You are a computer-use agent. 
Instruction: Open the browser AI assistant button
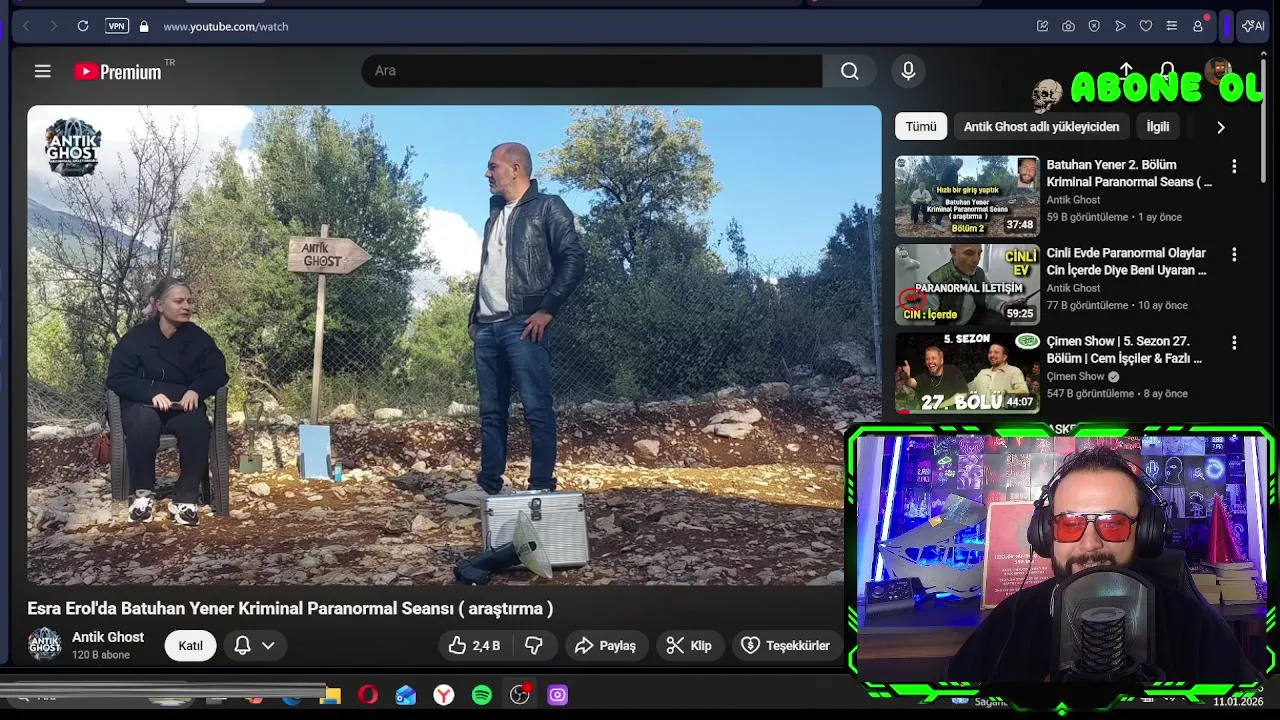pyautogui.click(x=1253, y=26)
